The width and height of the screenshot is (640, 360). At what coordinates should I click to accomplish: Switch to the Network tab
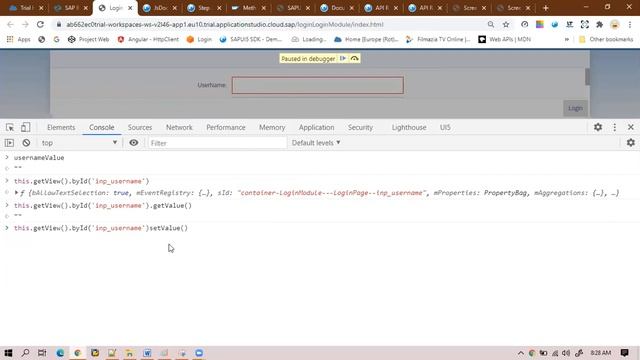[179, 127]
